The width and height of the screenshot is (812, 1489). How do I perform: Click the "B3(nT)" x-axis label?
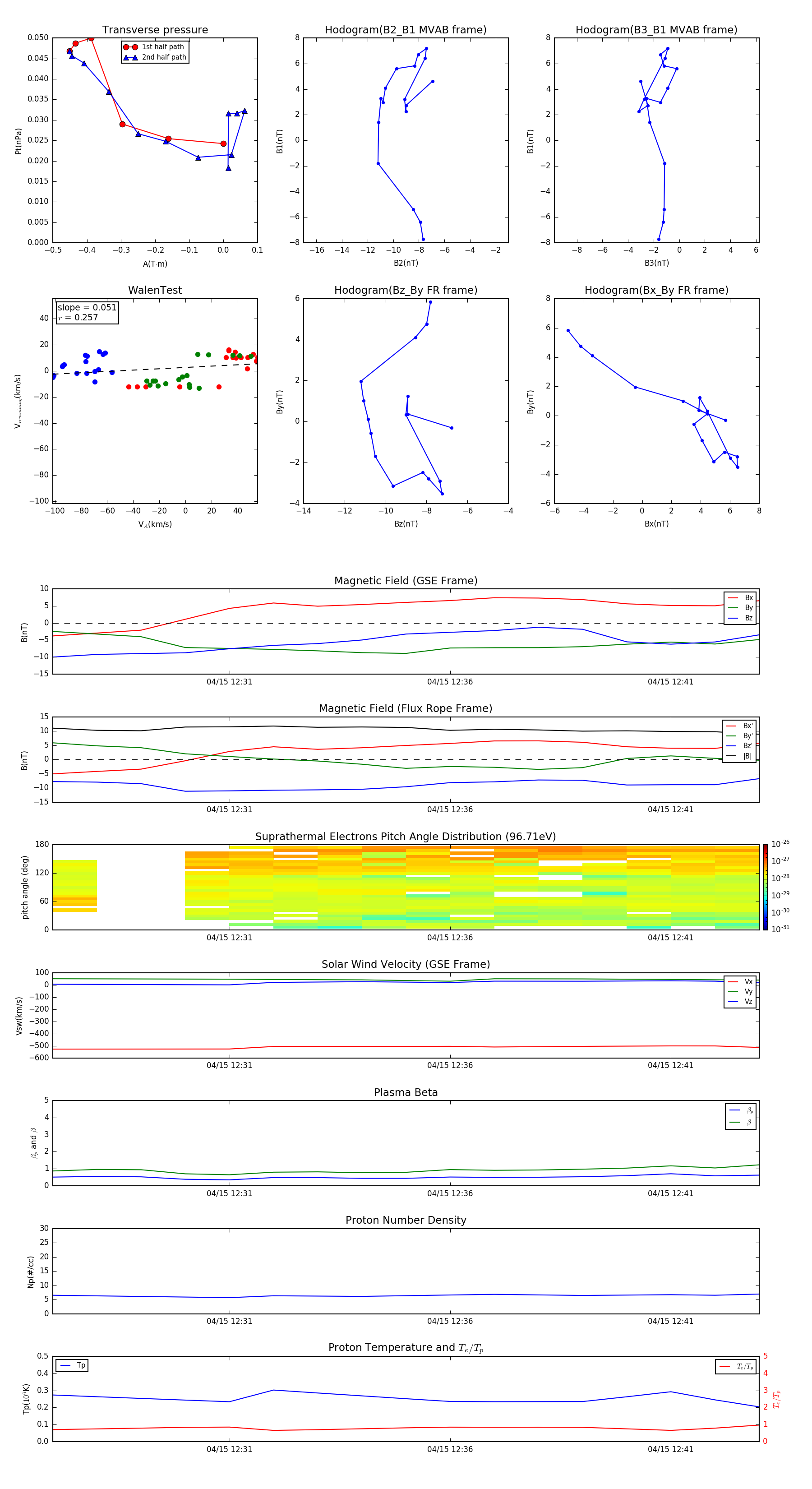point(656,263)
